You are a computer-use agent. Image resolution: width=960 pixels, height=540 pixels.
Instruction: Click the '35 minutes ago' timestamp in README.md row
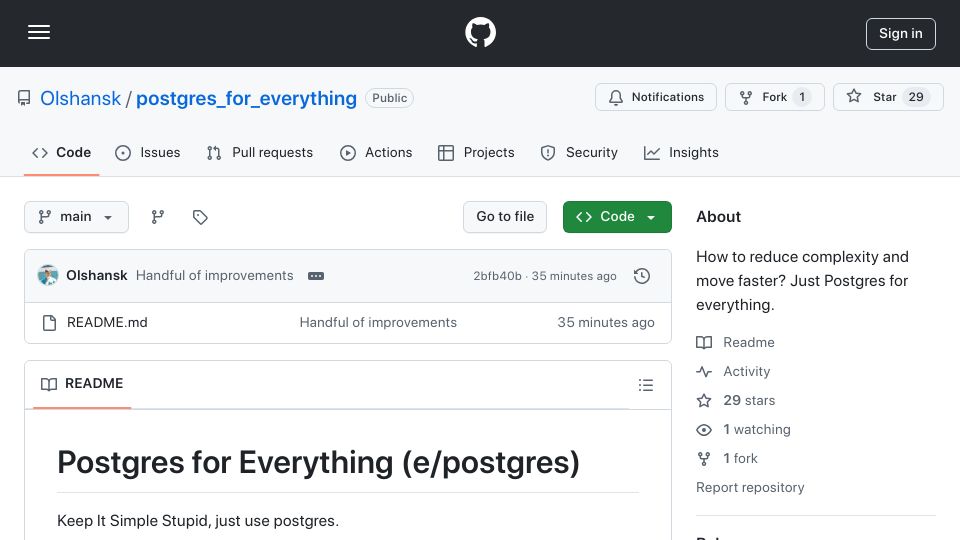point(606,323)
